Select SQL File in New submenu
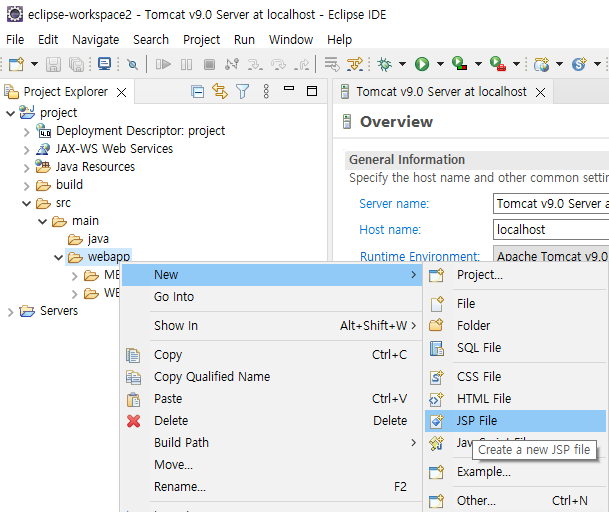Viewport: 609px width, 512px height. pyautogui.click(x=515, y=348)
